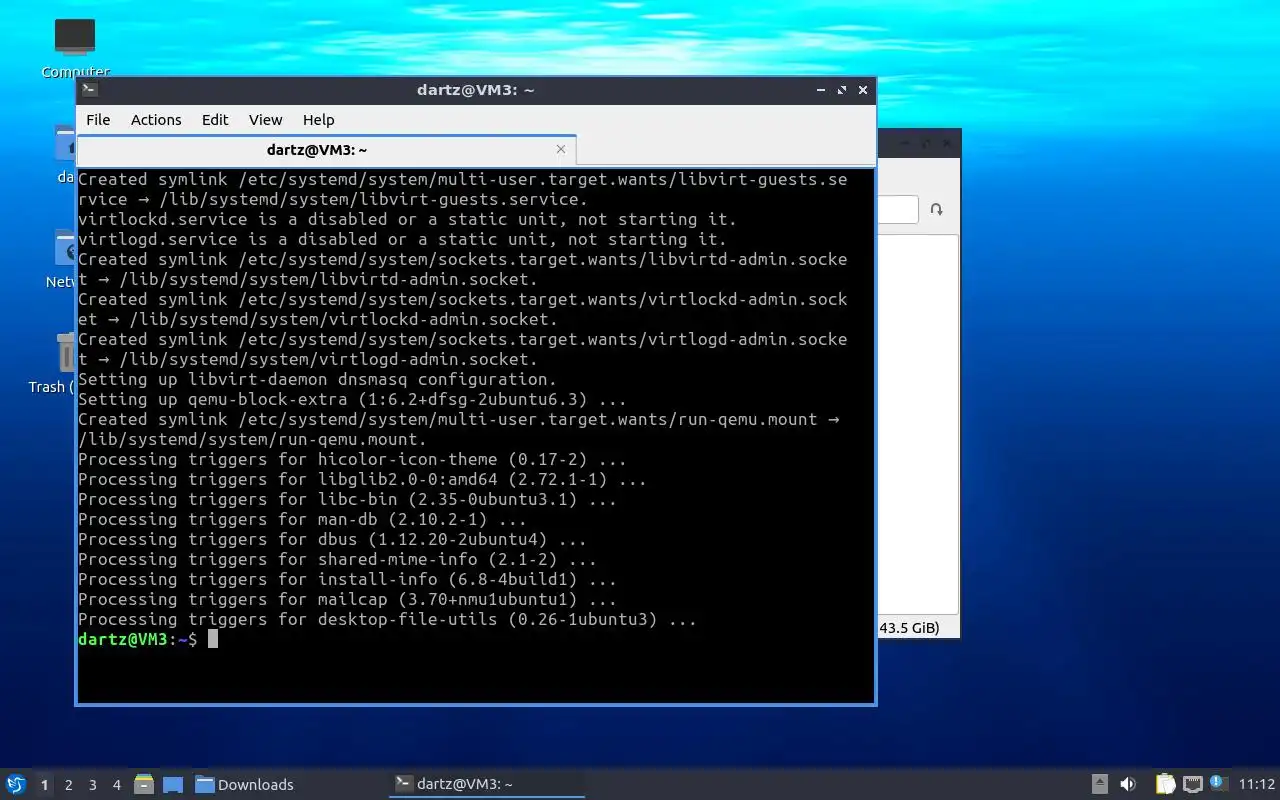This screenshot has width=1280, height=800.
Task: Close the terminal window
Action: coord(863,90)
